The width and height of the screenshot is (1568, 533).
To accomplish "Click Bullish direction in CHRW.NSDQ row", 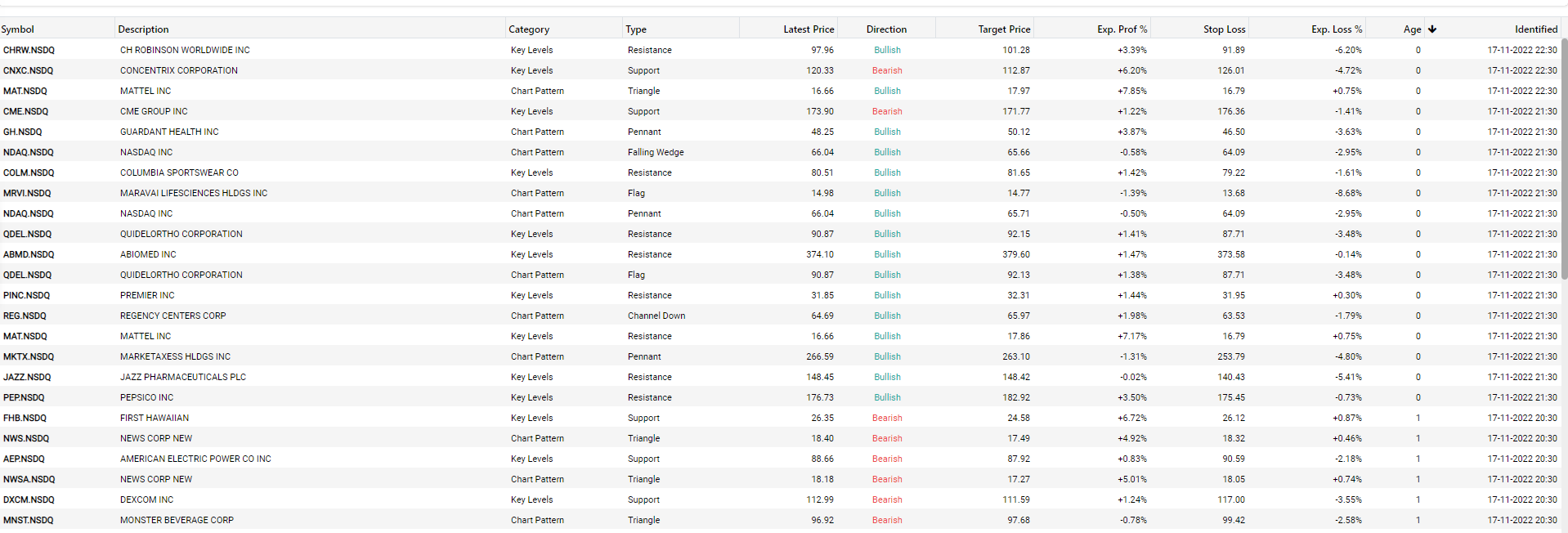I will coord(887,50).
